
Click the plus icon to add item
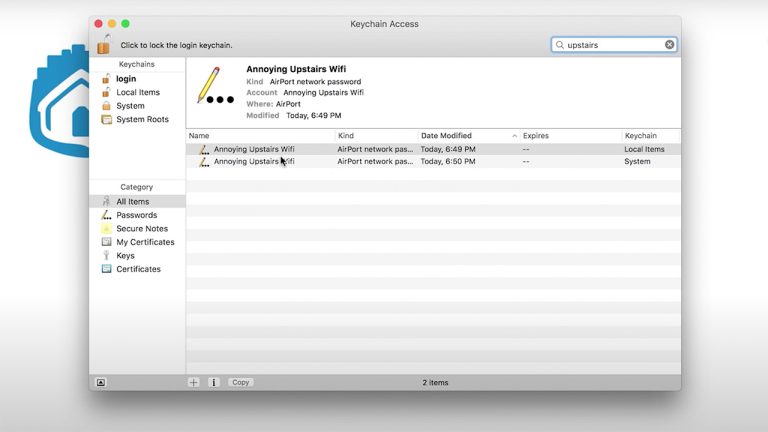pos(194,382)
